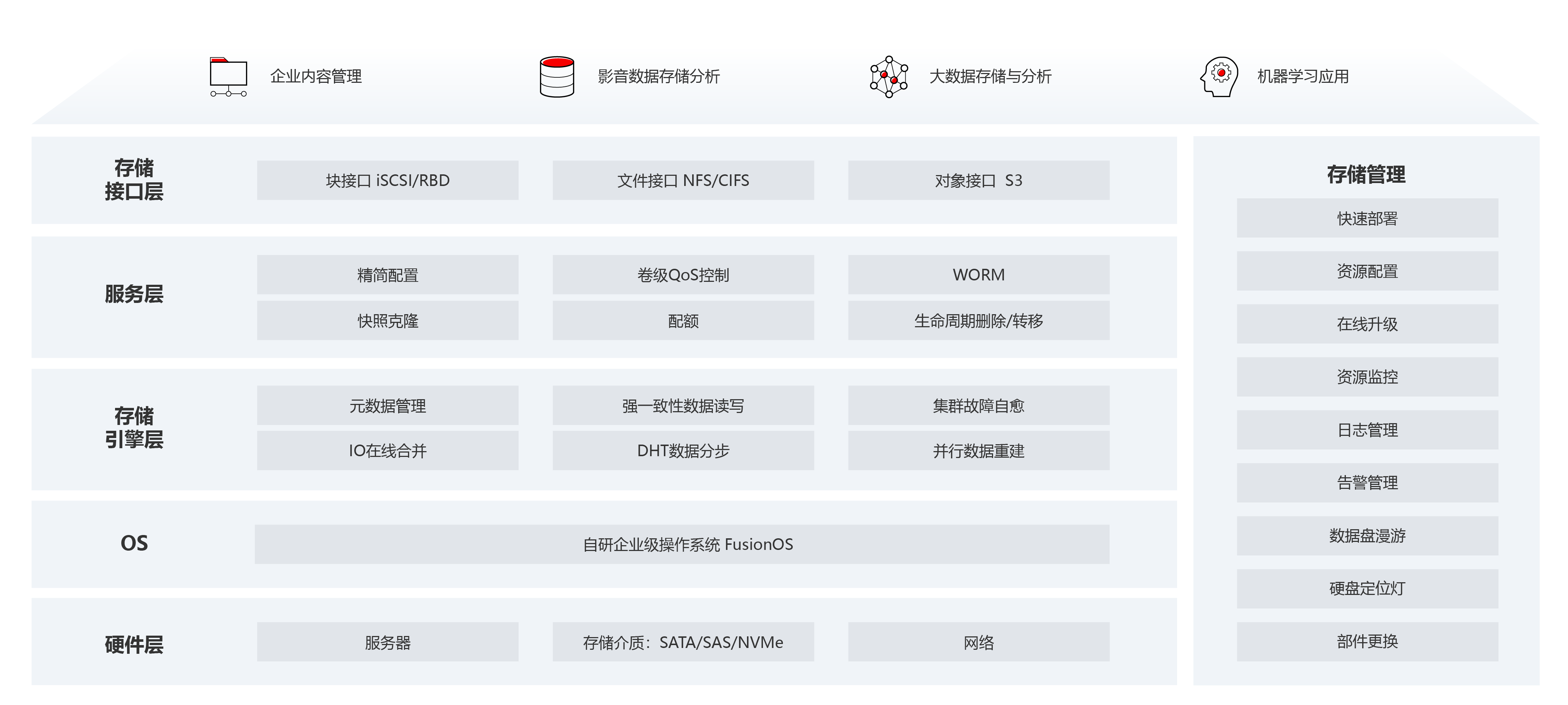Open the 资源监控 management item

1367,377
